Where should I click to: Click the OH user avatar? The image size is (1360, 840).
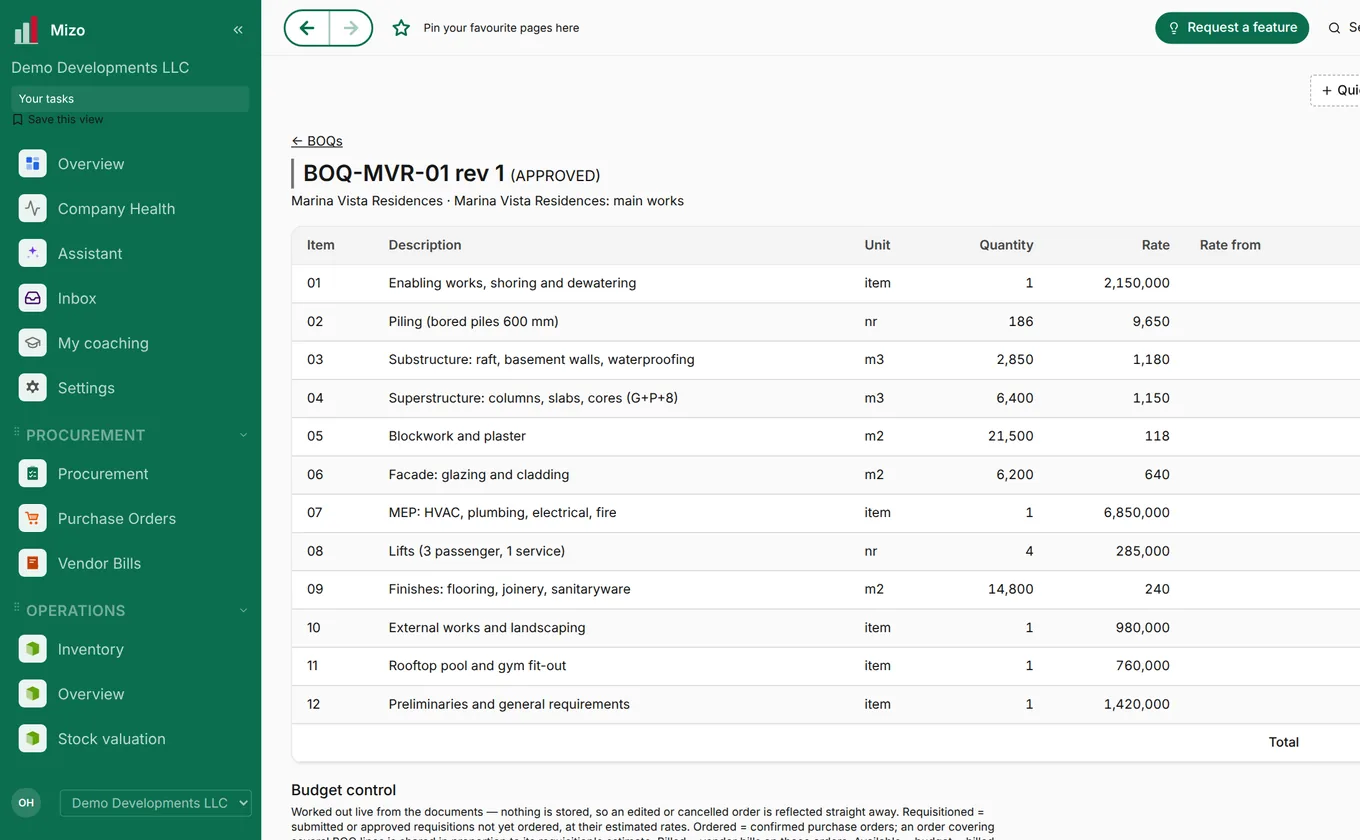coord(26,803)
